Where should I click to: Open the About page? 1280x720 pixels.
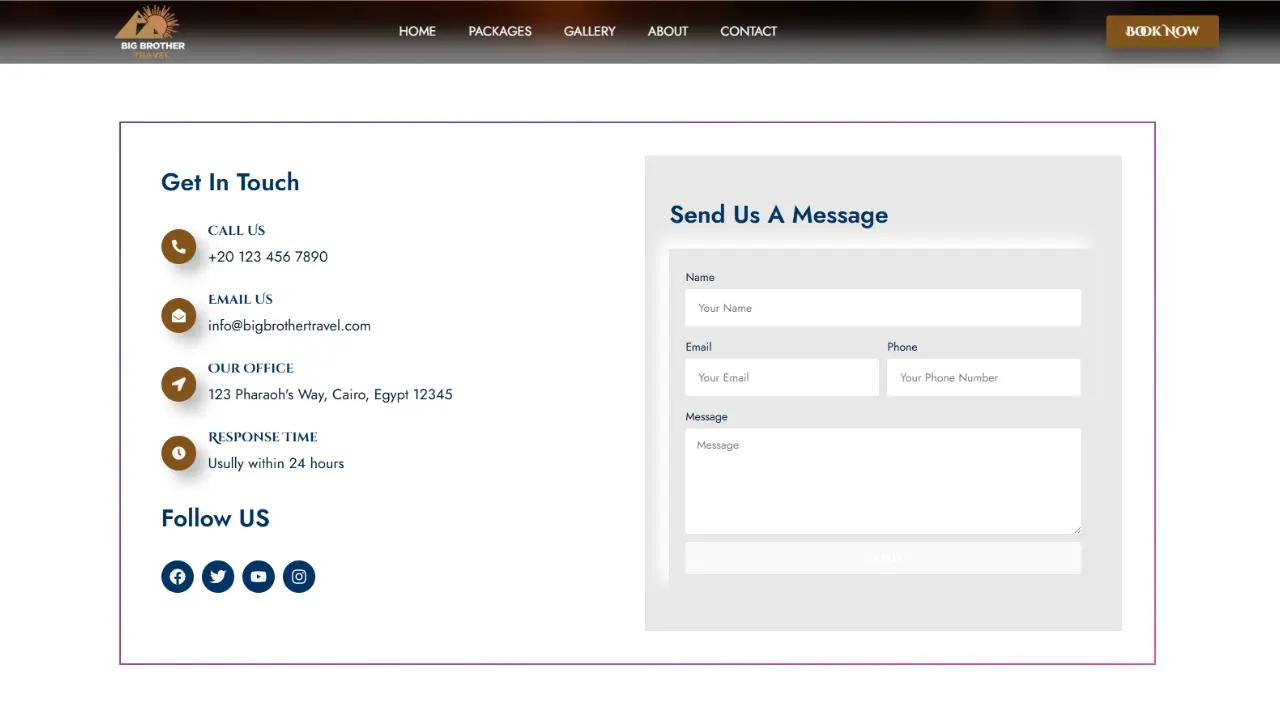(667, 31)
